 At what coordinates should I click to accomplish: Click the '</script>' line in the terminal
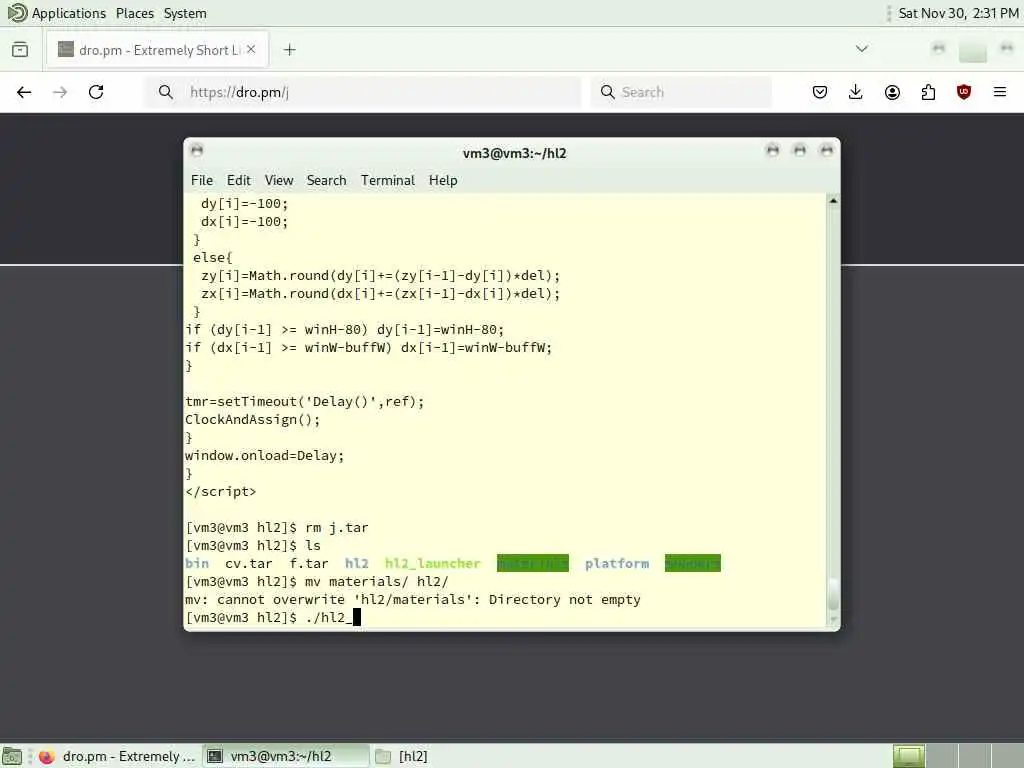coord(221,491)
